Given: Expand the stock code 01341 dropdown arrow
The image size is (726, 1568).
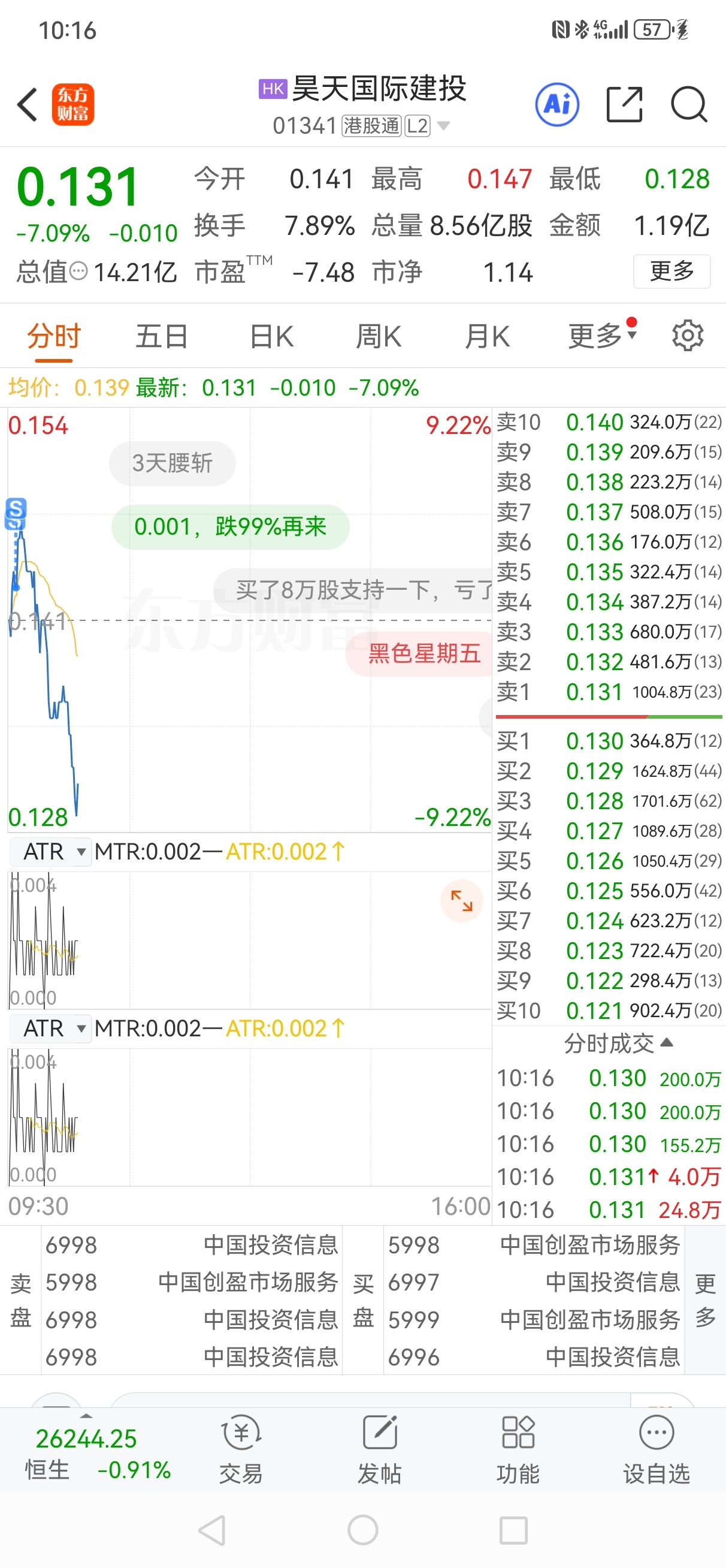Looking at the screenshot, I should (x=444, y=126).
